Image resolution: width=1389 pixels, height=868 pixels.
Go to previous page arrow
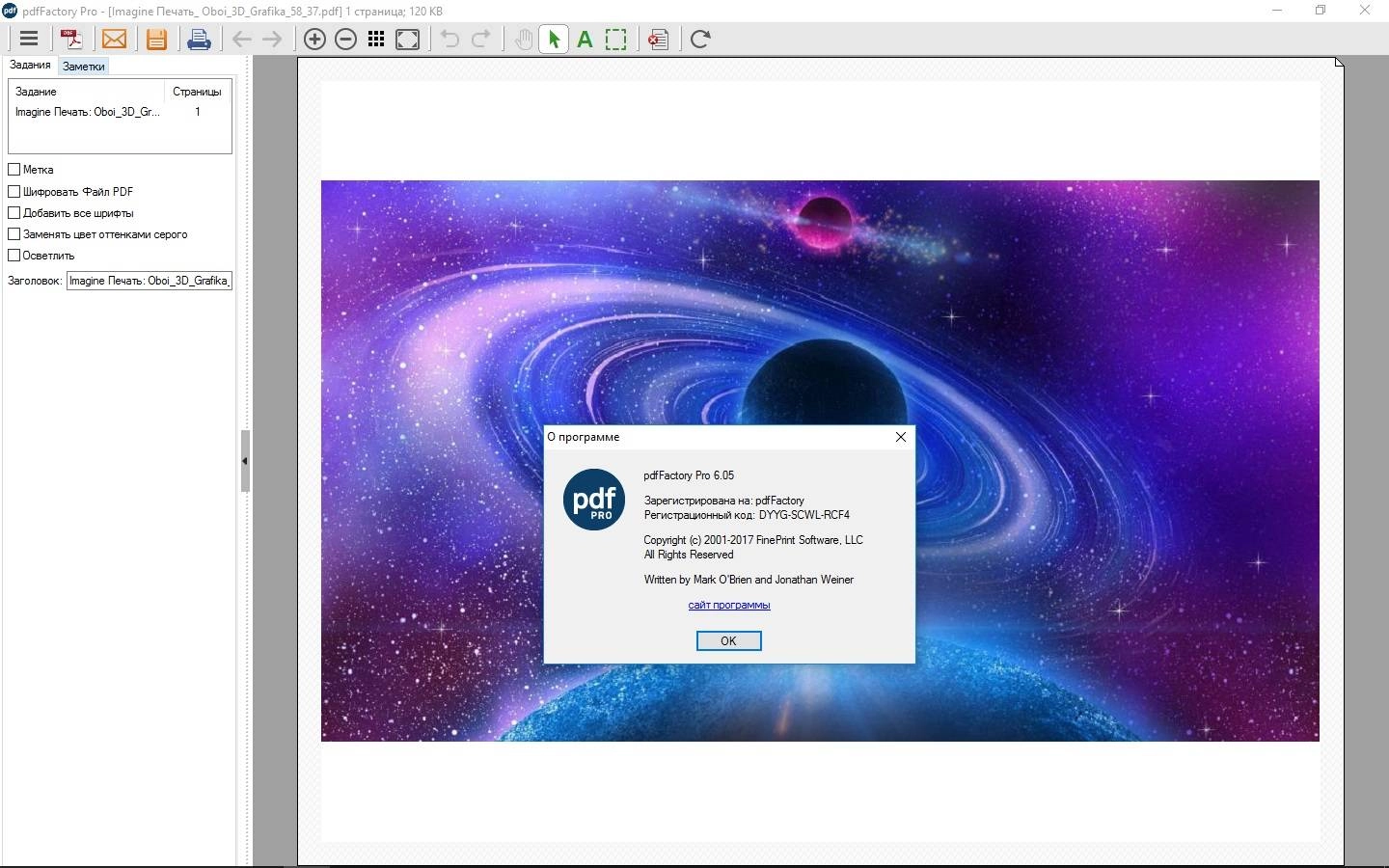tap(242, 39)
